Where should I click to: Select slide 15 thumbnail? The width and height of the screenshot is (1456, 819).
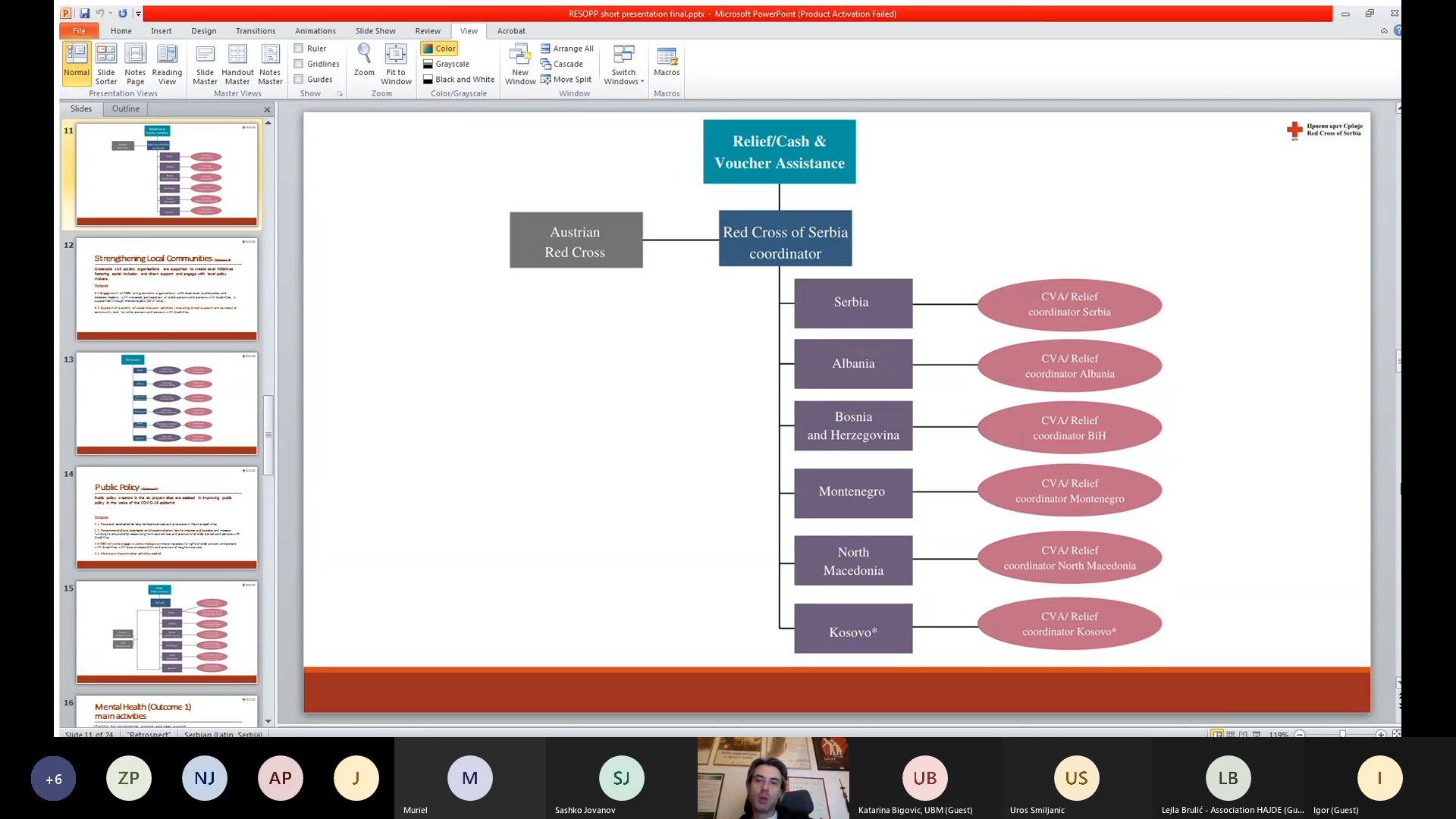click(167, 632)
